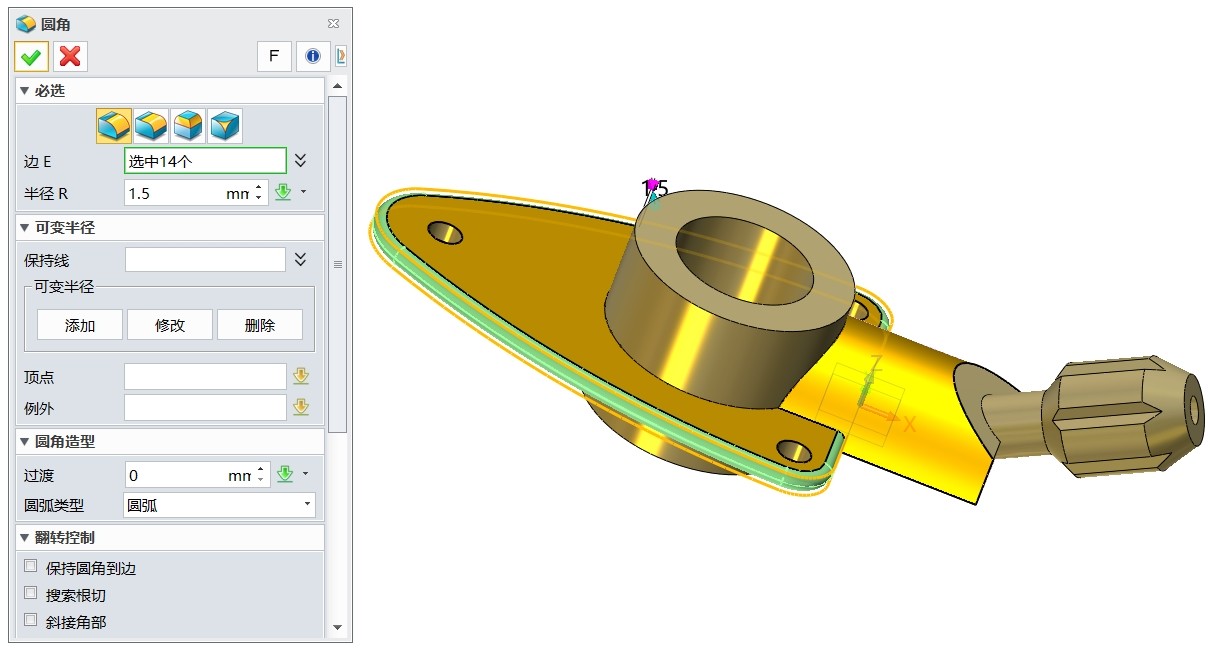The image size is (1210, 649).
Task: Click the 保持线 input field
Action: 205,260
